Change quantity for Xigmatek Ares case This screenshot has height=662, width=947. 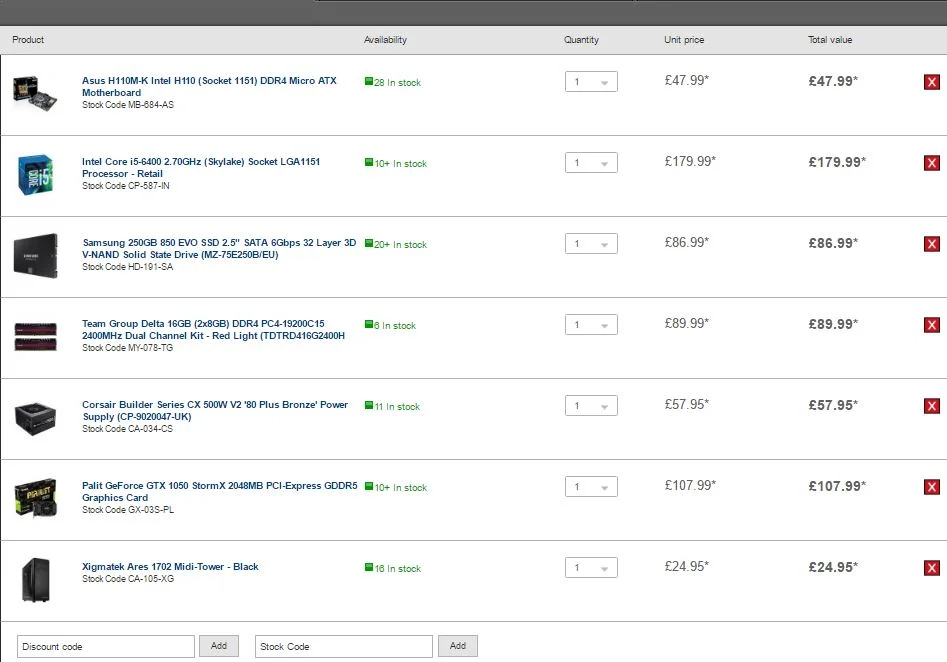pyautogui.click(x=591, y=567)
